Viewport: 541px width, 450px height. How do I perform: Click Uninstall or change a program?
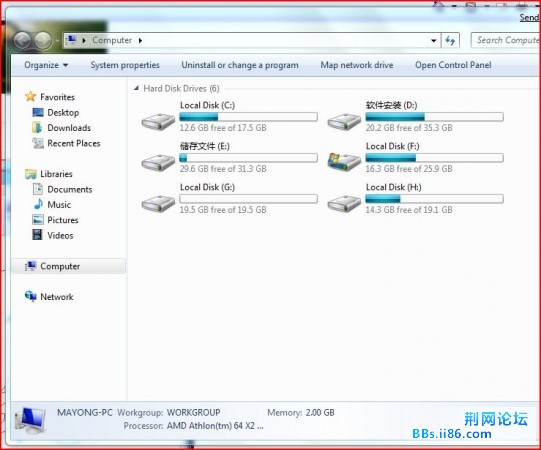(x=240, y=65)
